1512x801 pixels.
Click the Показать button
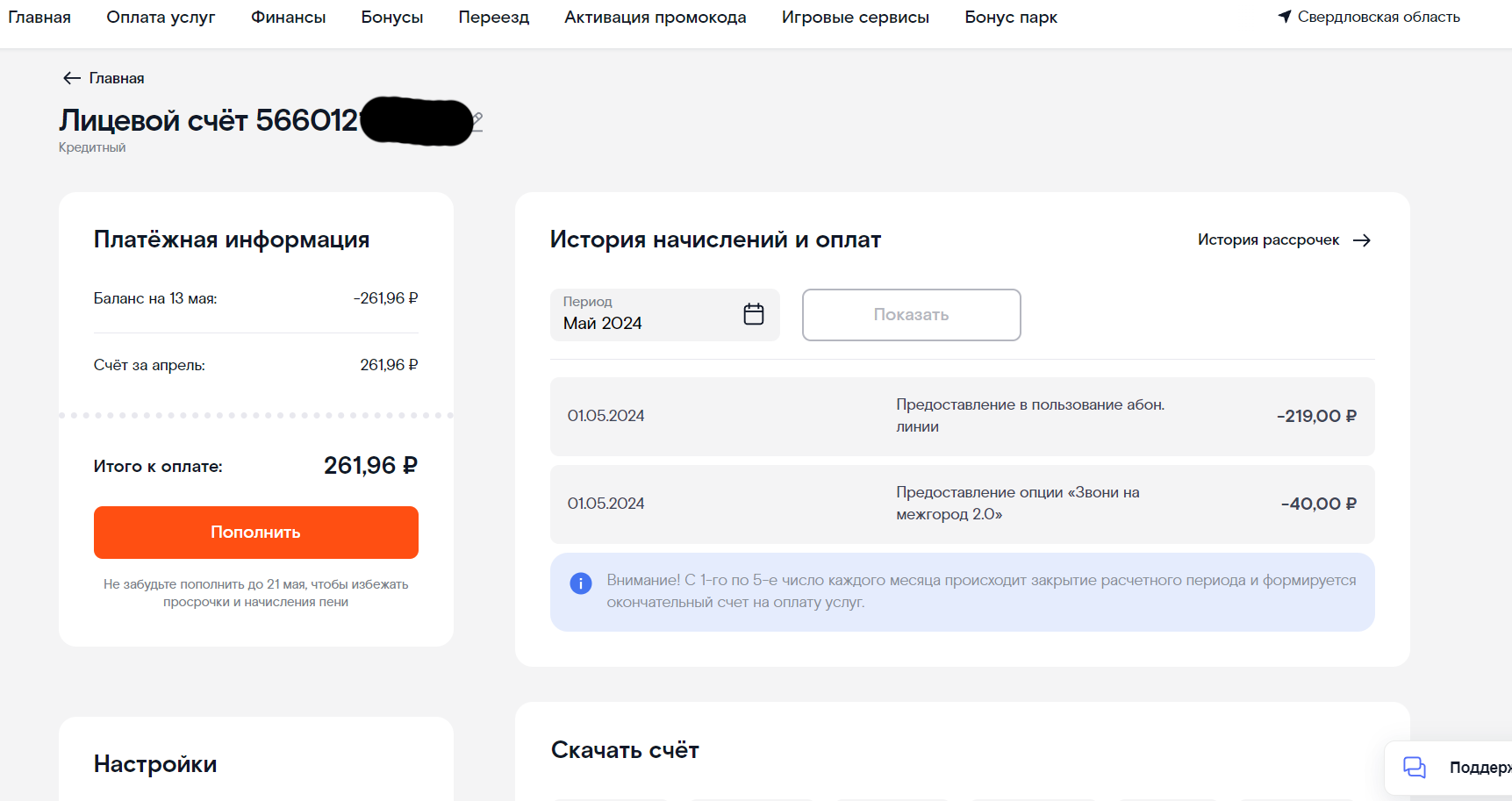(x=911, y=315)
